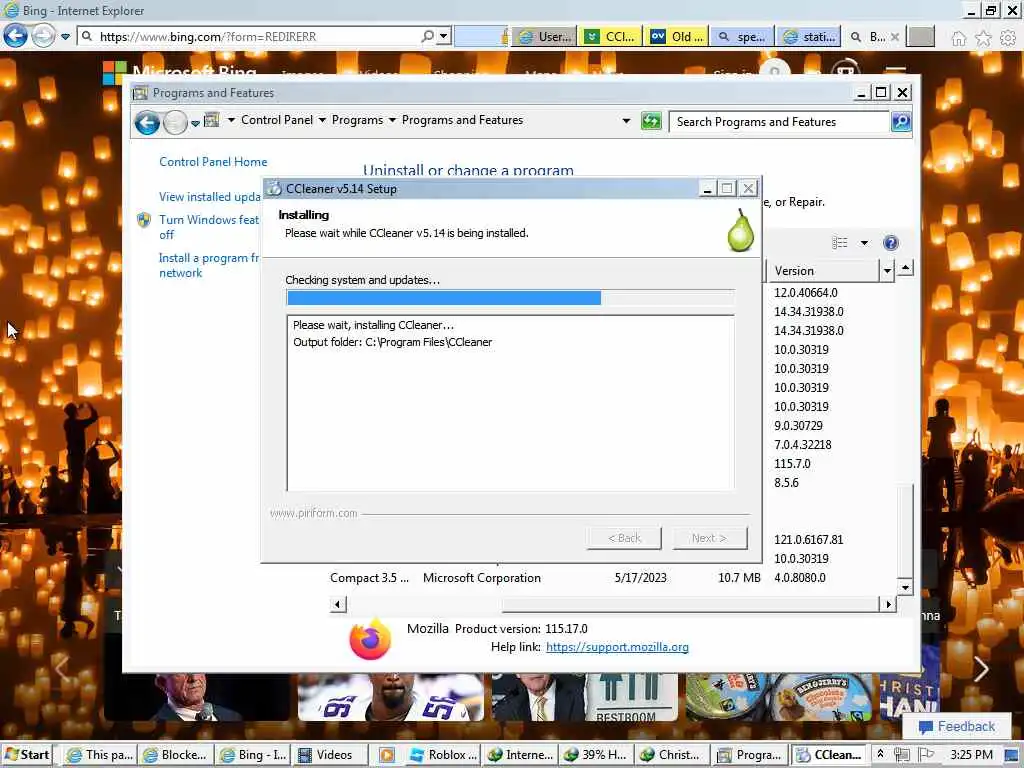Refresh the Programs and Features list
Viewport: 1024px width, 768px height.
tap(651, 121)
